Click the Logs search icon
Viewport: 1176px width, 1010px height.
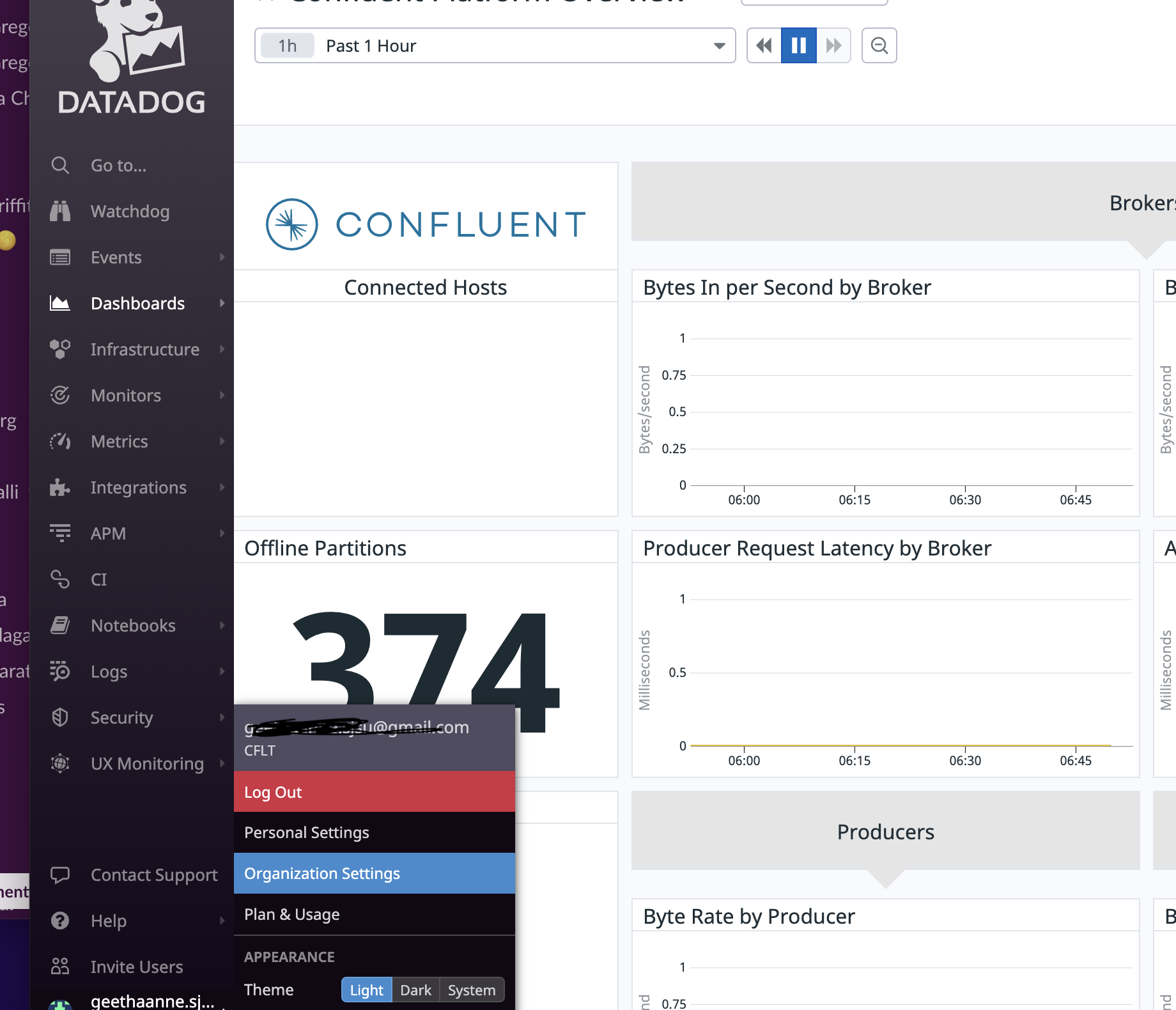tap(60, 672)
